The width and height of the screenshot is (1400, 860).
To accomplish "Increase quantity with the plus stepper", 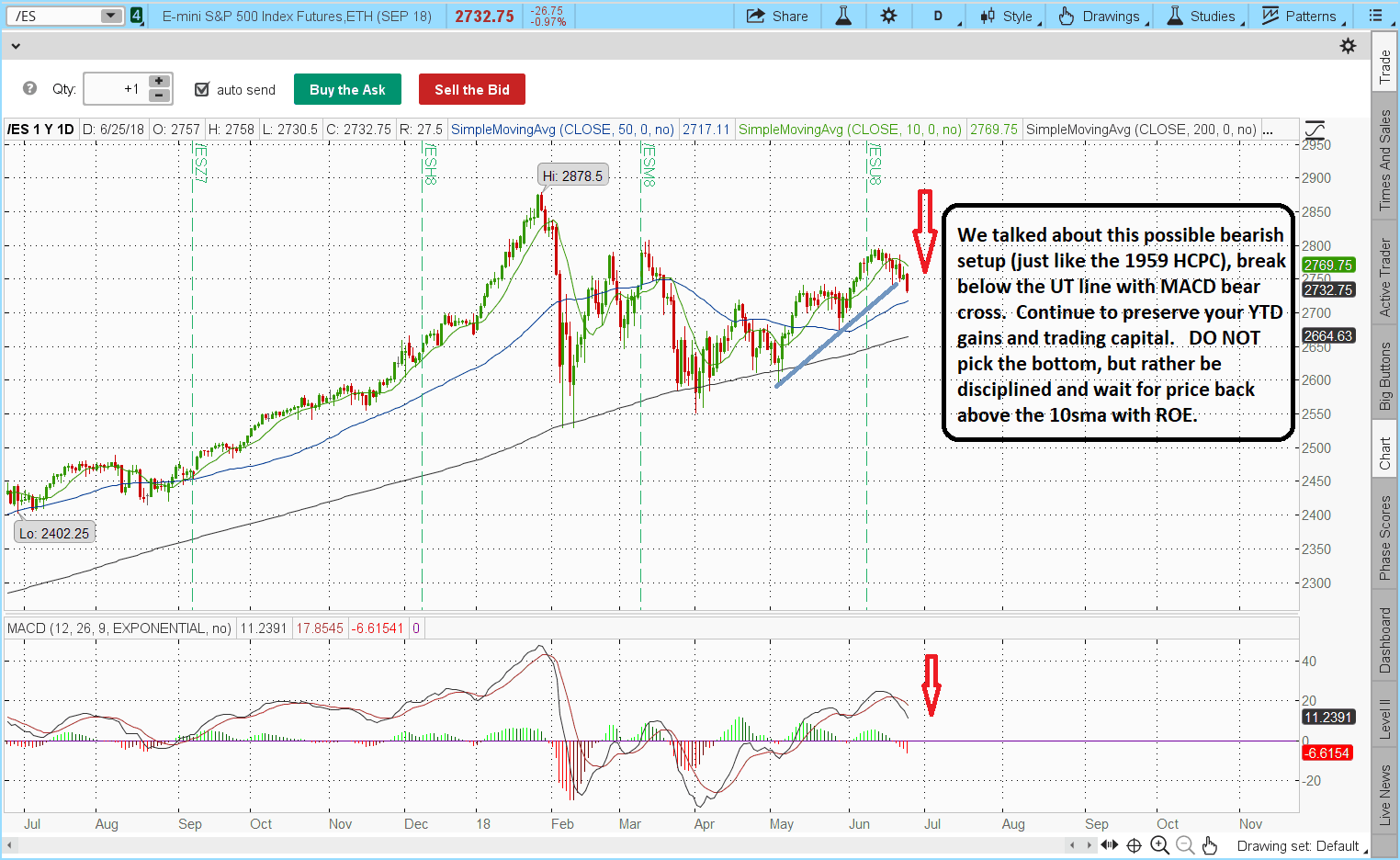I will 159,82.
